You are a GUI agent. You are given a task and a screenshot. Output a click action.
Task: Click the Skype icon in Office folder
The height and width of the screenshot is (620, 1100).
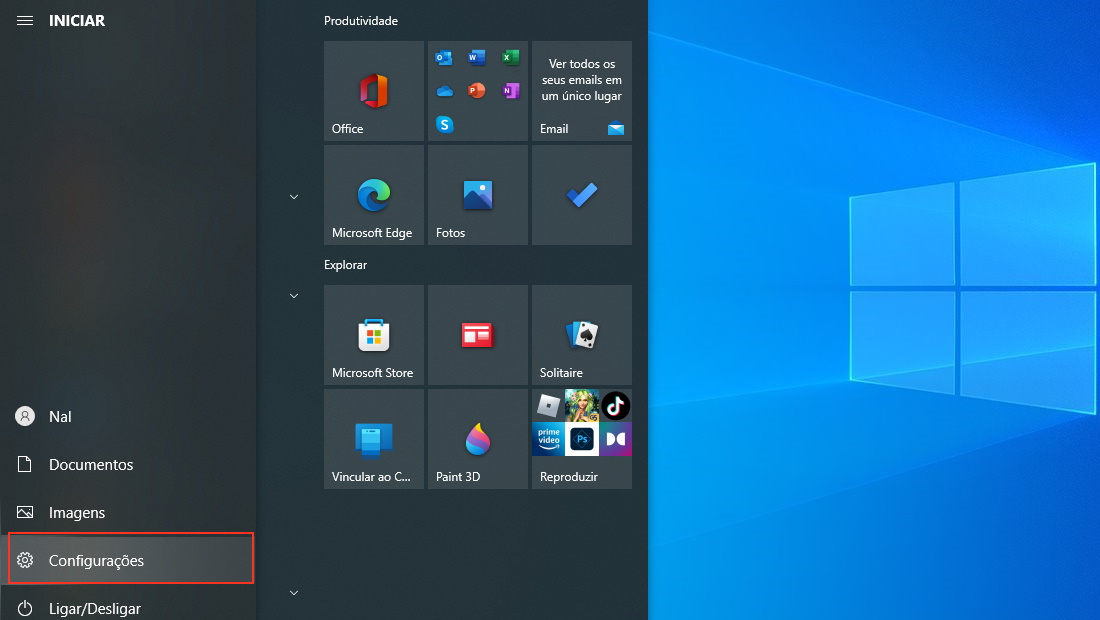[445, 124]
